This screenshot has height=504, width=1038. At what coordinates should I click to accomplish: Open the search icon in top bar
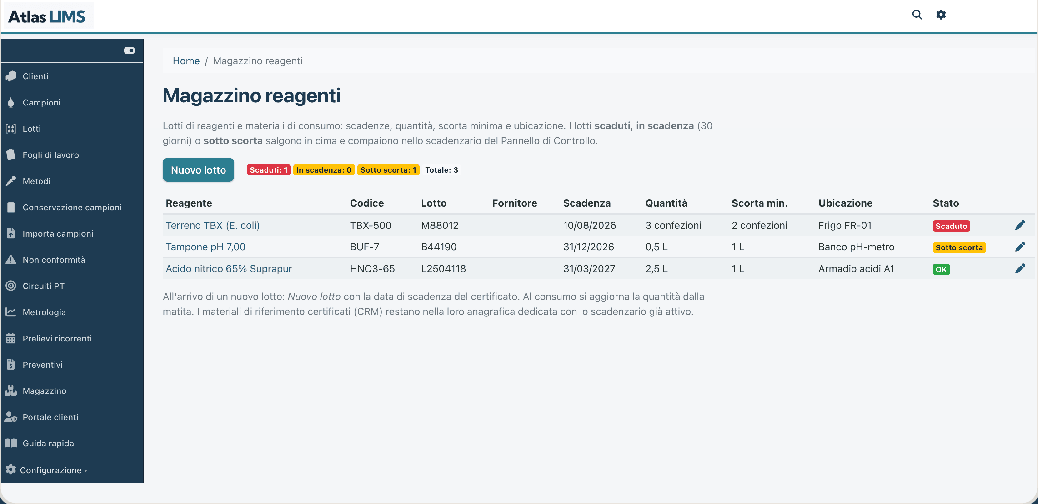pyautogui.click(x=917, y=15)
